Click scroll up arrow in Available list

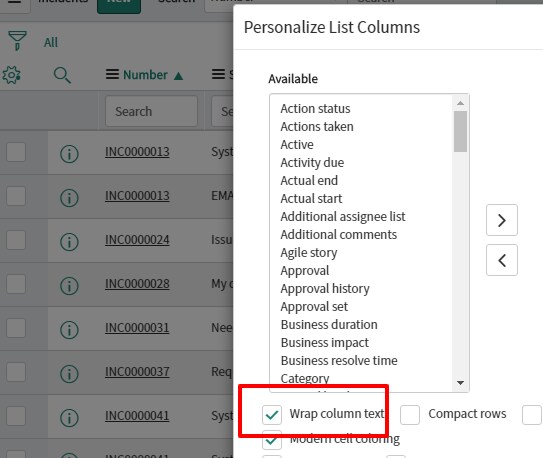click(x=460, y=103)
